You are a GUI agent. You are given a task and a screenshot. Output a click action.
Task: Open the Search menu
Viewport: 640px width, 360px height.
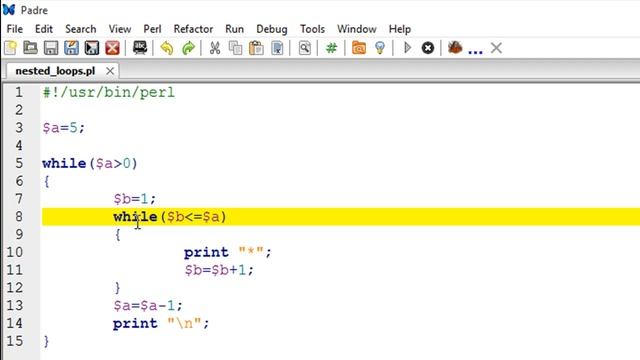coord(80,29)
